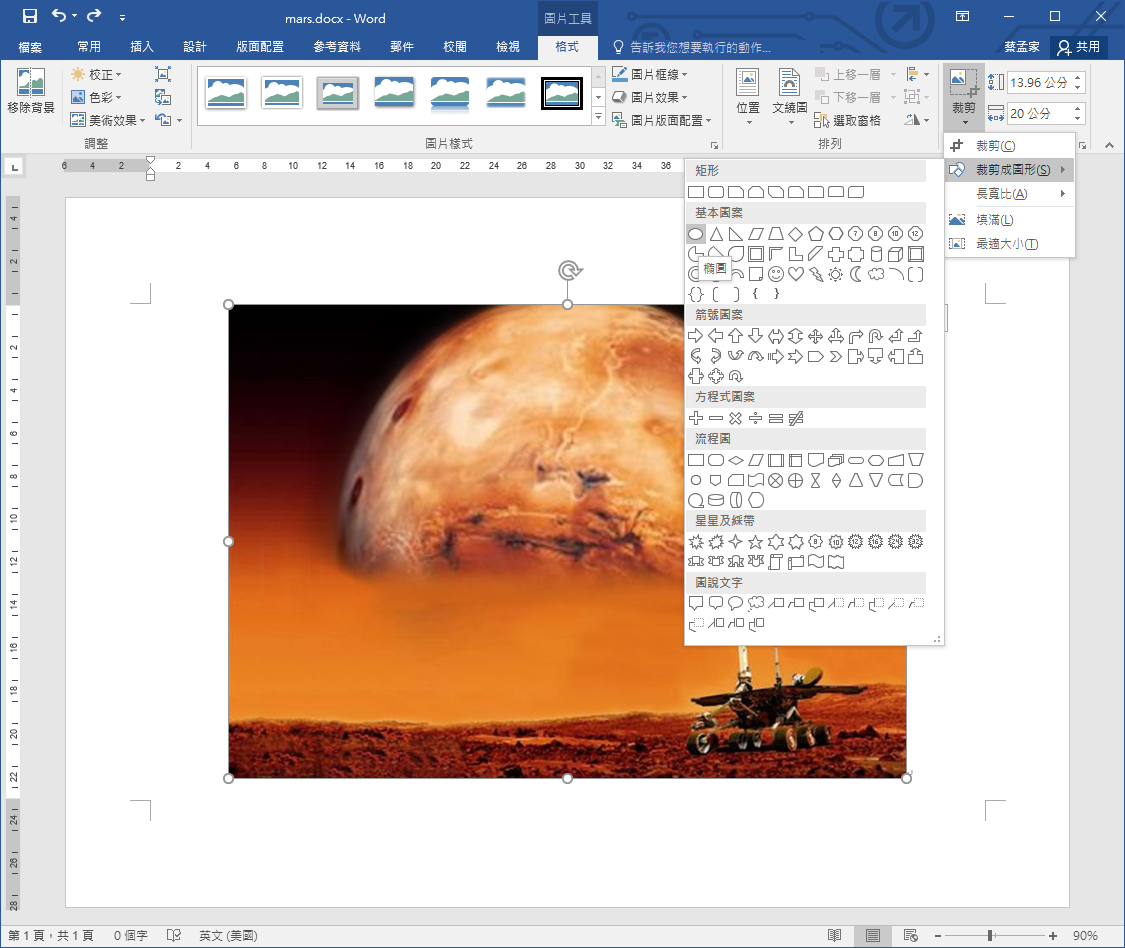
Task: Click the Save icon in quick access toolbar
Action: click(x=30, y=16)
